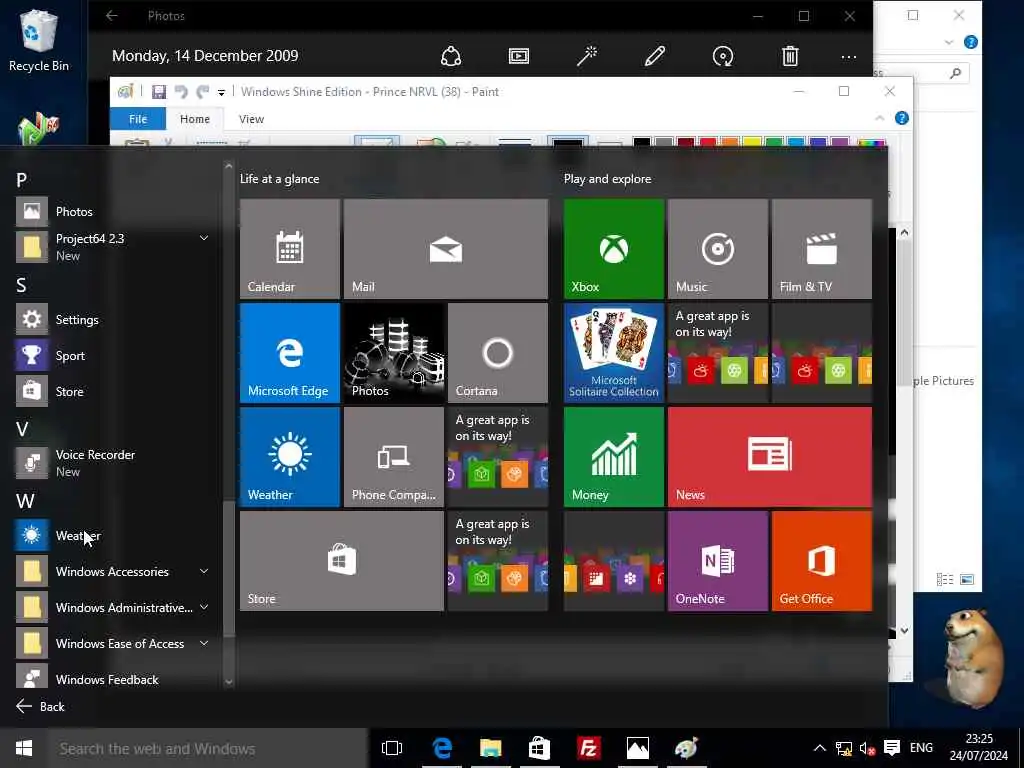
Task: Open File Explorer from the taskbar
Action: [x=490, y=748]
